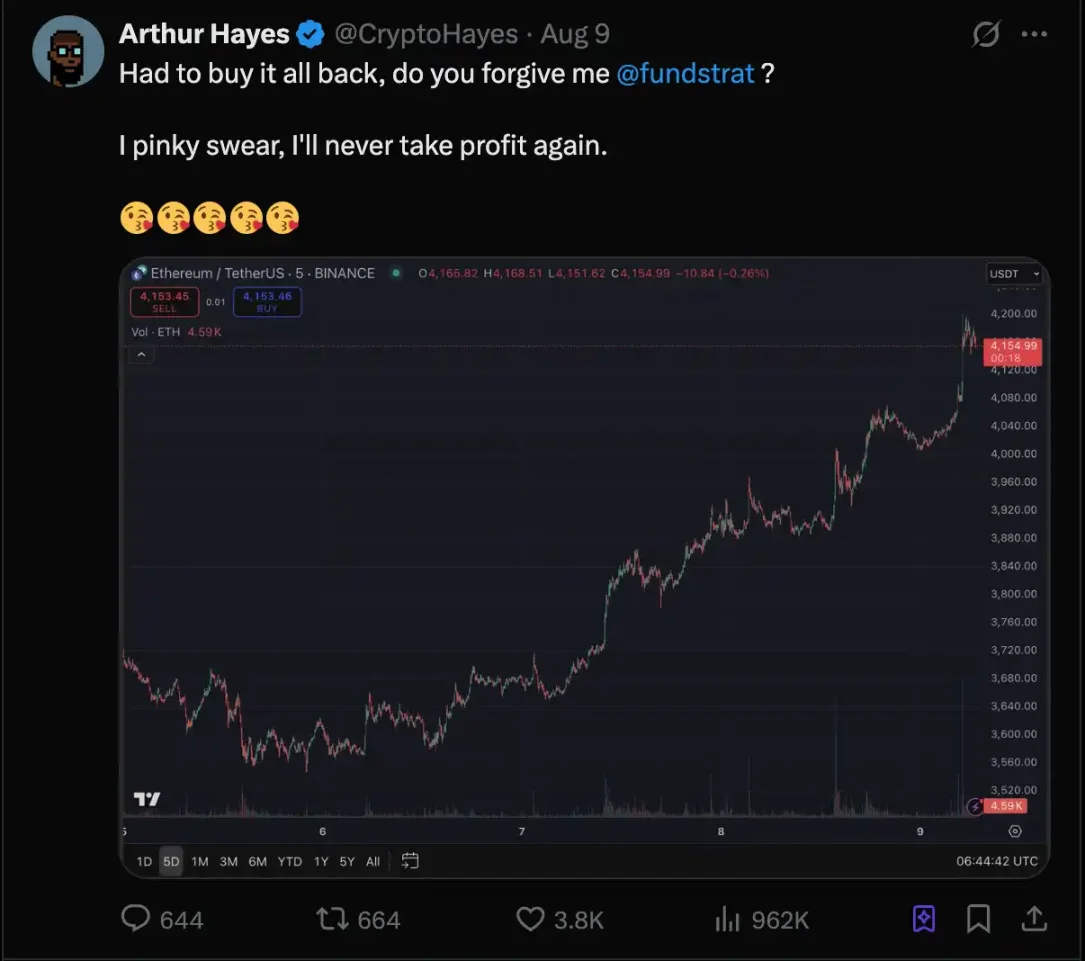
Task: Select the YTD time range
Action: coord(290,861)
